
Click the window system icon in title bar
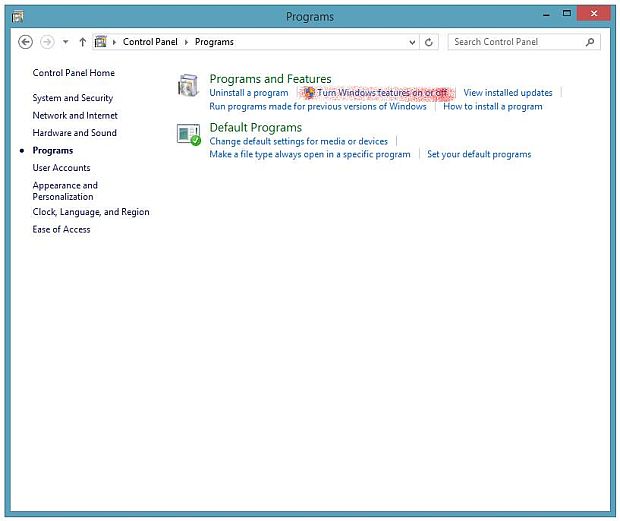click(17, 16)
